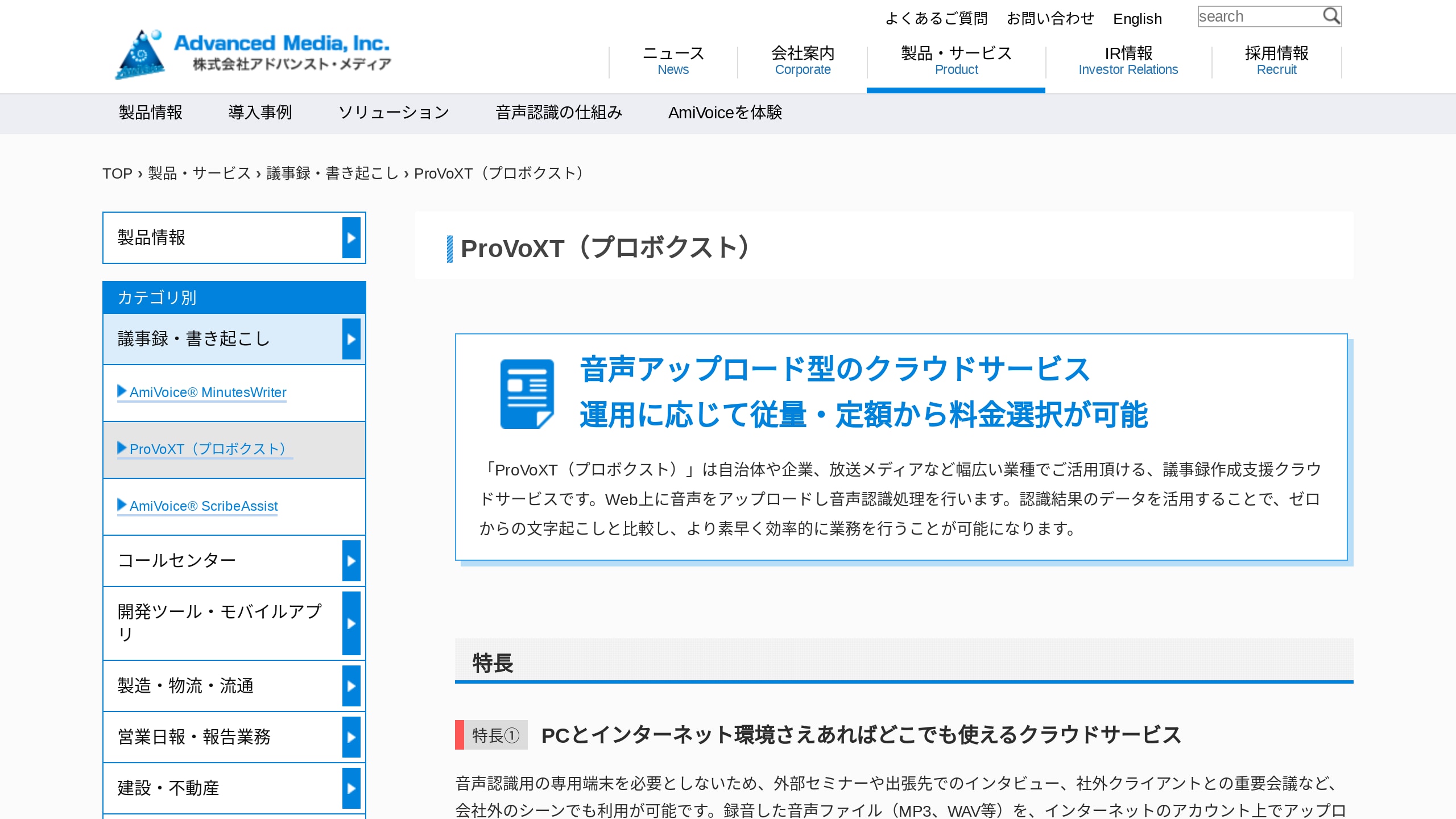Click the 開発ツール・モバイルアプリ category label
Screen dimensions: 1456x819
pos(220,623)
